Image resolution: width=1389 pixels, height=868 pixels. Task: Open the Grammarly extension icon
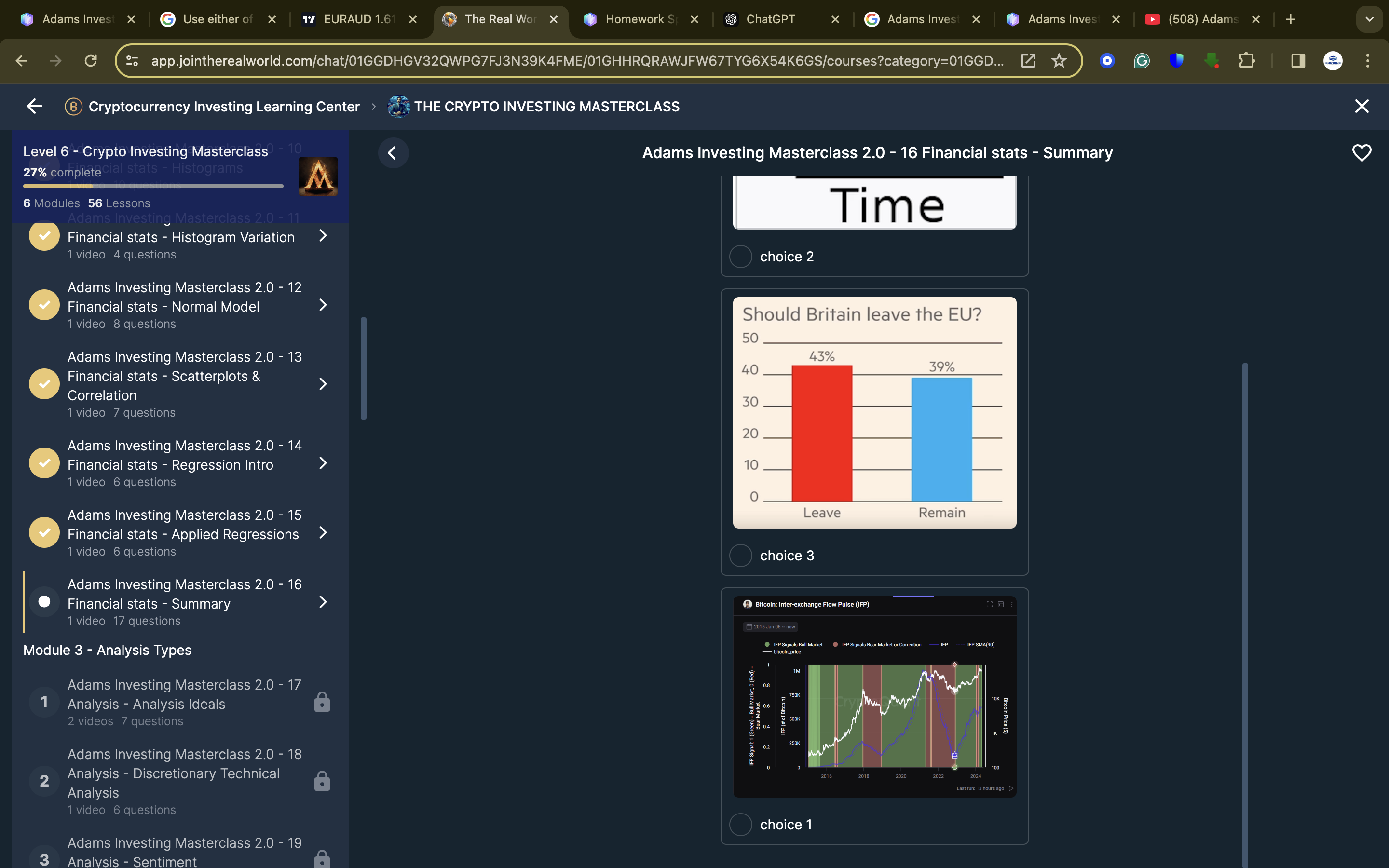[1142, 61]
